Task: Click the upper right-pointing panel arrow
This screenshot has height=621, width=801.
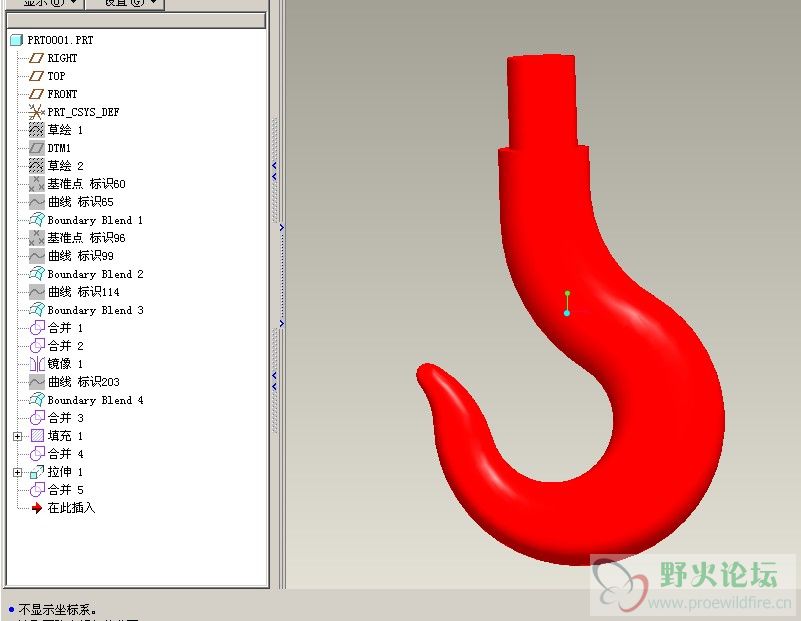Action: 281,227
